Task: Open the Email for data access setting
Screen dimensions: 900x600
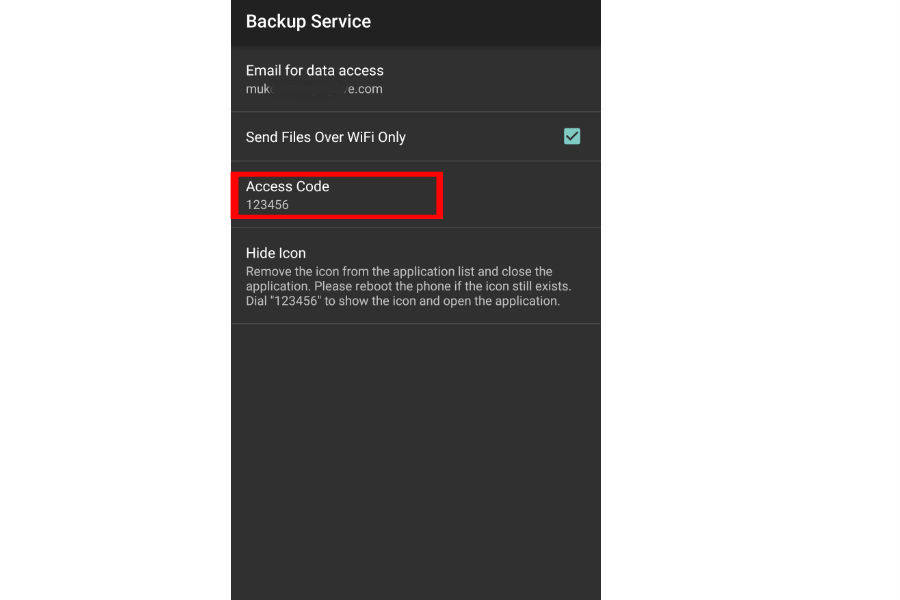Action: [x=415, y=79]
